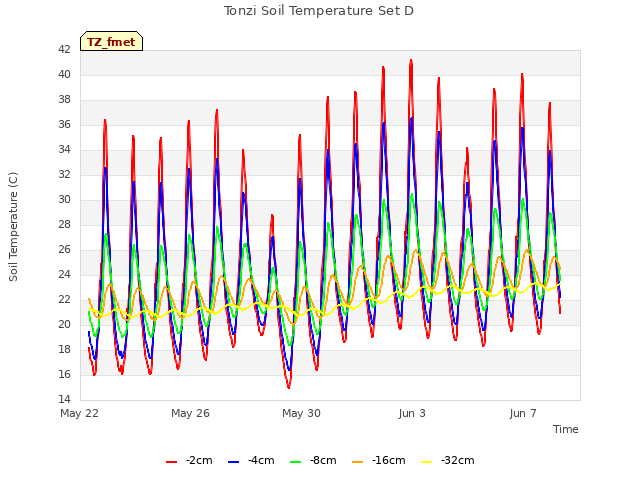Click the blue -4cm legend swatch
The image size is (640, 480).
[233, 462]
